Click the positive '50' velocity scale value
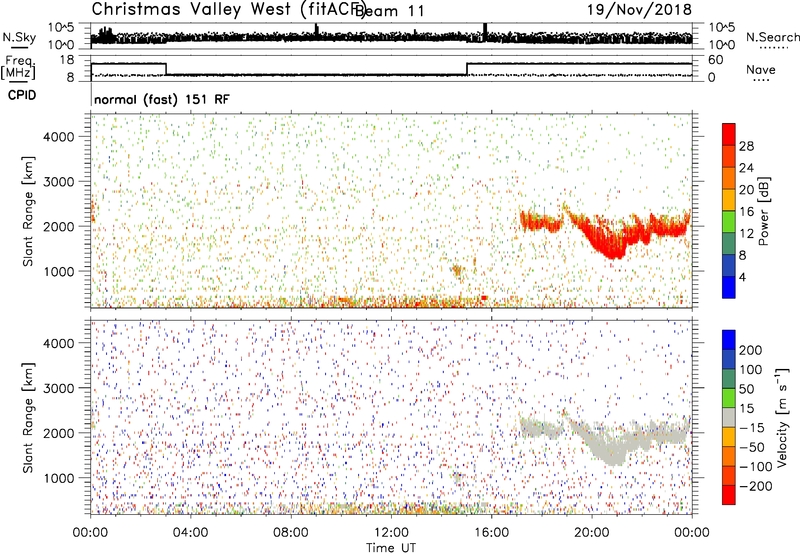Viewport: 800px width, 554px height. coord(746,389)
